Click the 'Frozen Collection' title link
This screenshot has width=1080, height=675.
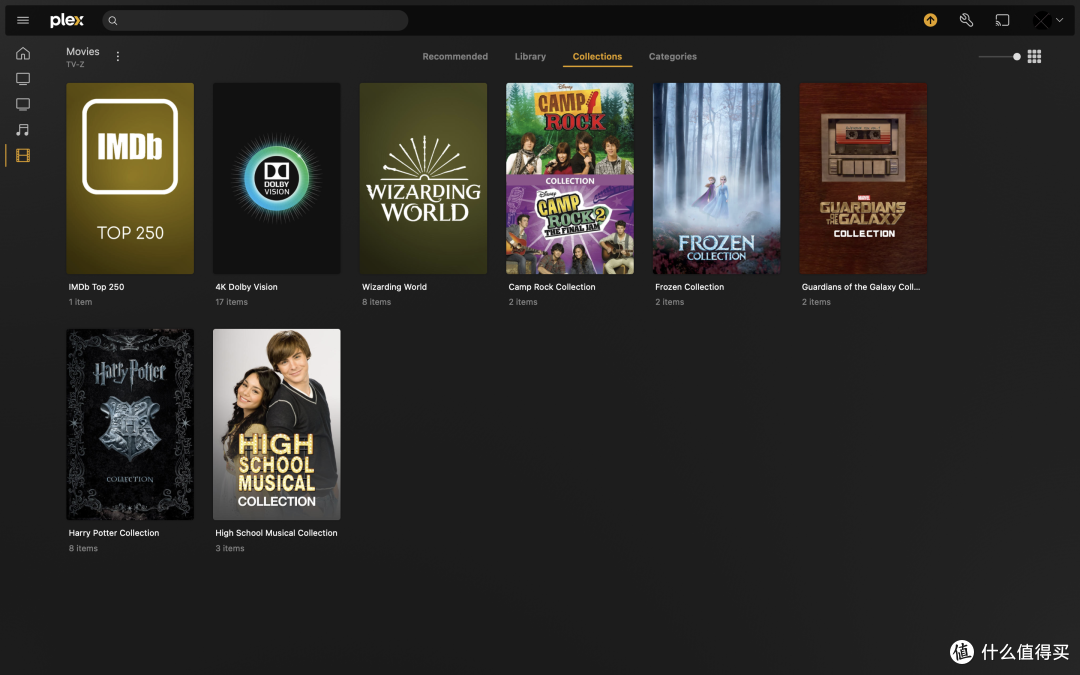point(689,287)
